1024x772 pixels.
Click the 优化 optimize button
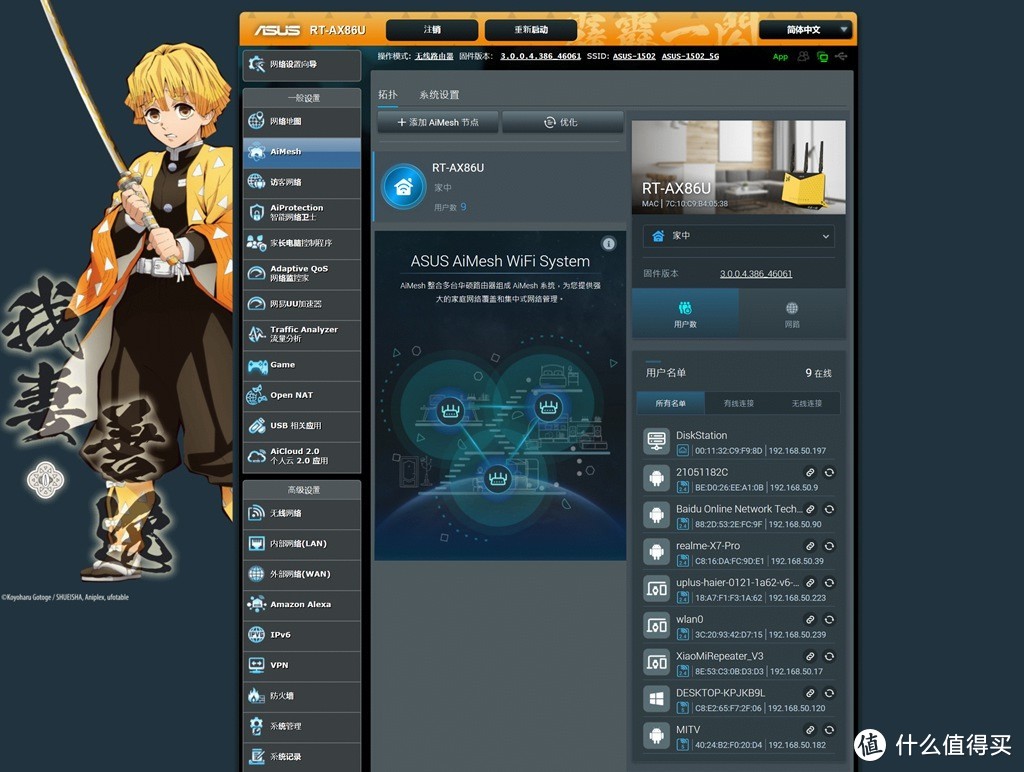click(x=562, y=122)
